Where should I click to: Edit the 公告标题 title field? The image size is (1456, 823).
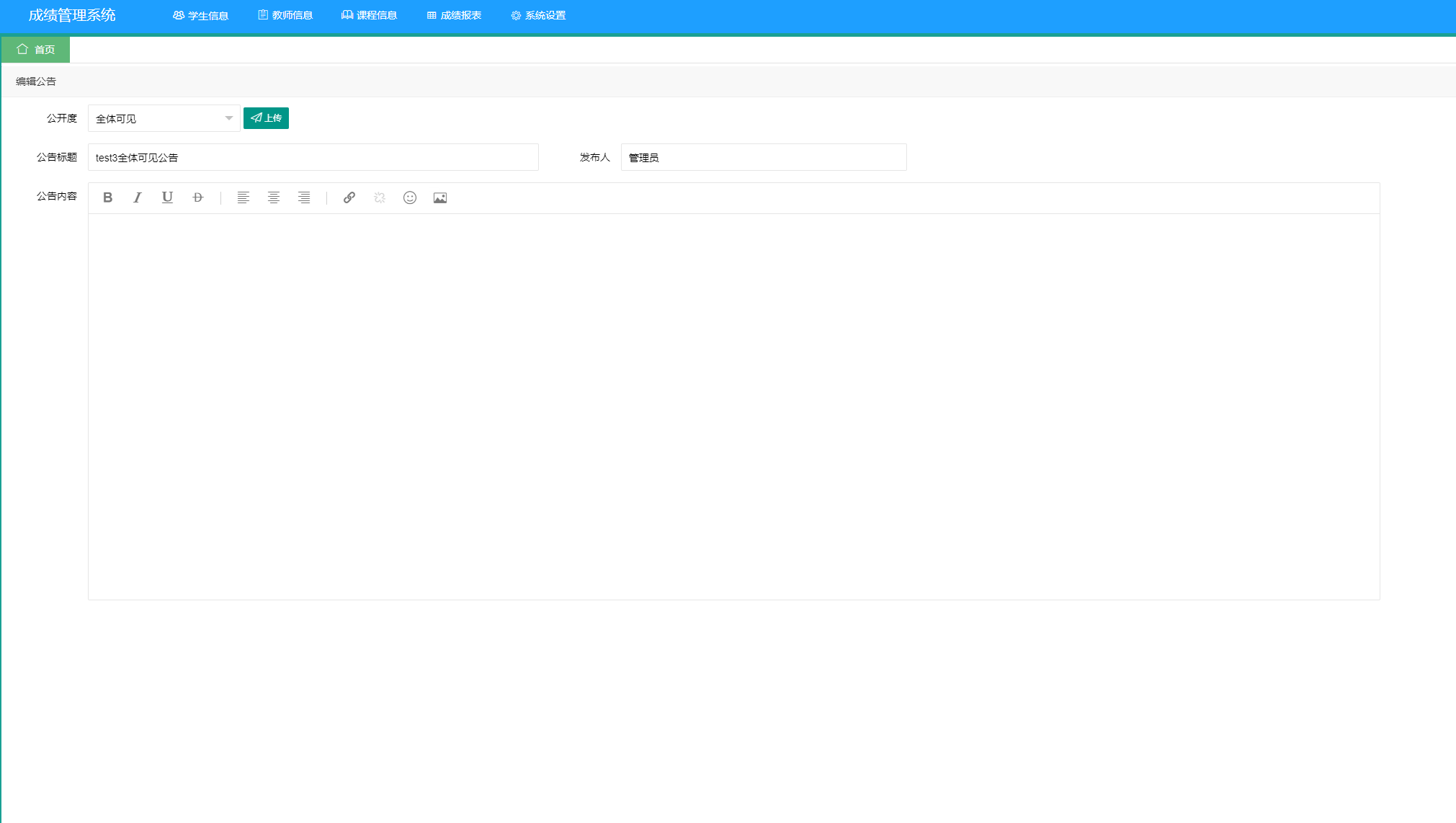click(x=313, y=157)
